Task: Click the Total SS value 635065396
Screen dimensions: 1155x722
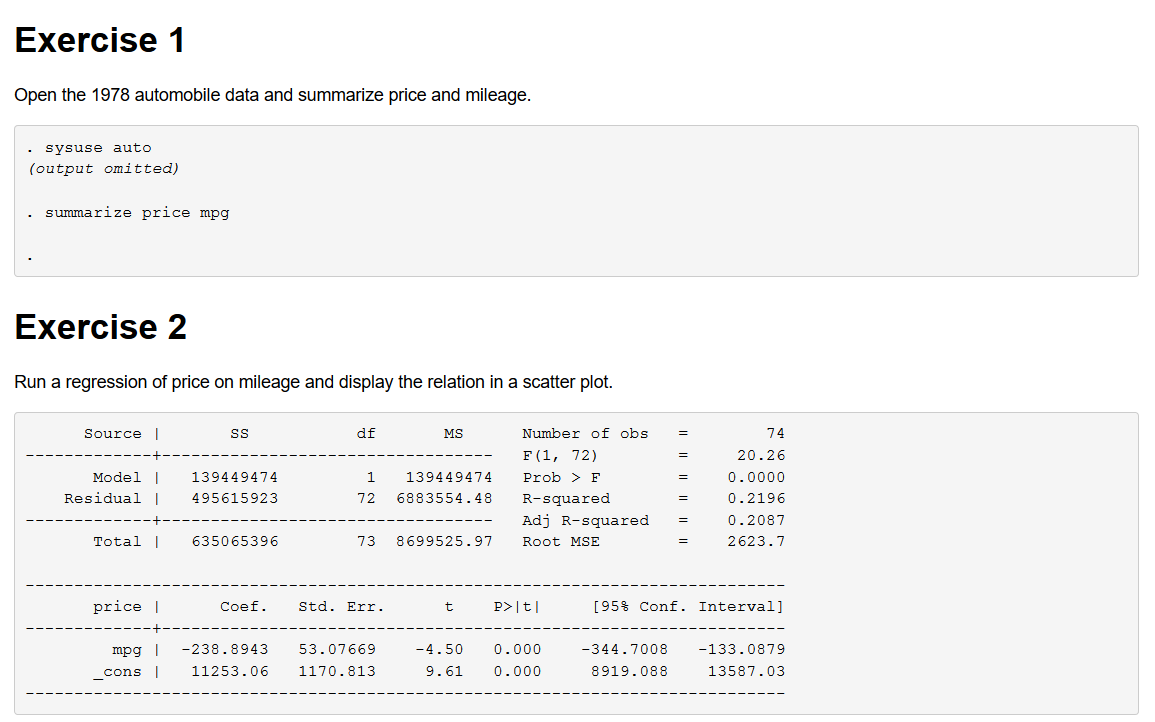Action: pos(234,542)
